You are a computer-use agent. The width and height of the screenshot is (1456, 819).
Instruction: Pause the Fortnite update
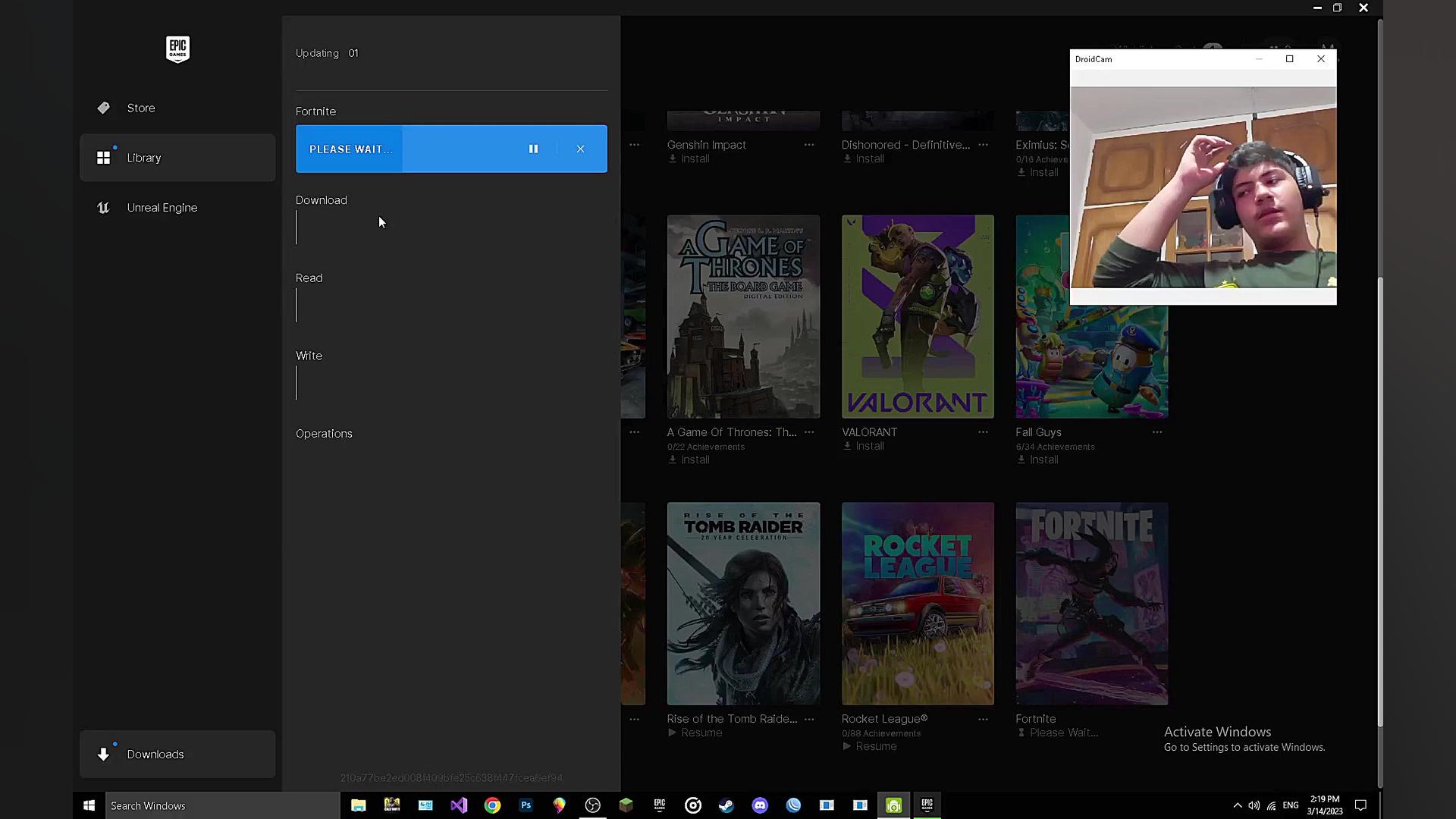pyautogui.click(x=533, y=149)
